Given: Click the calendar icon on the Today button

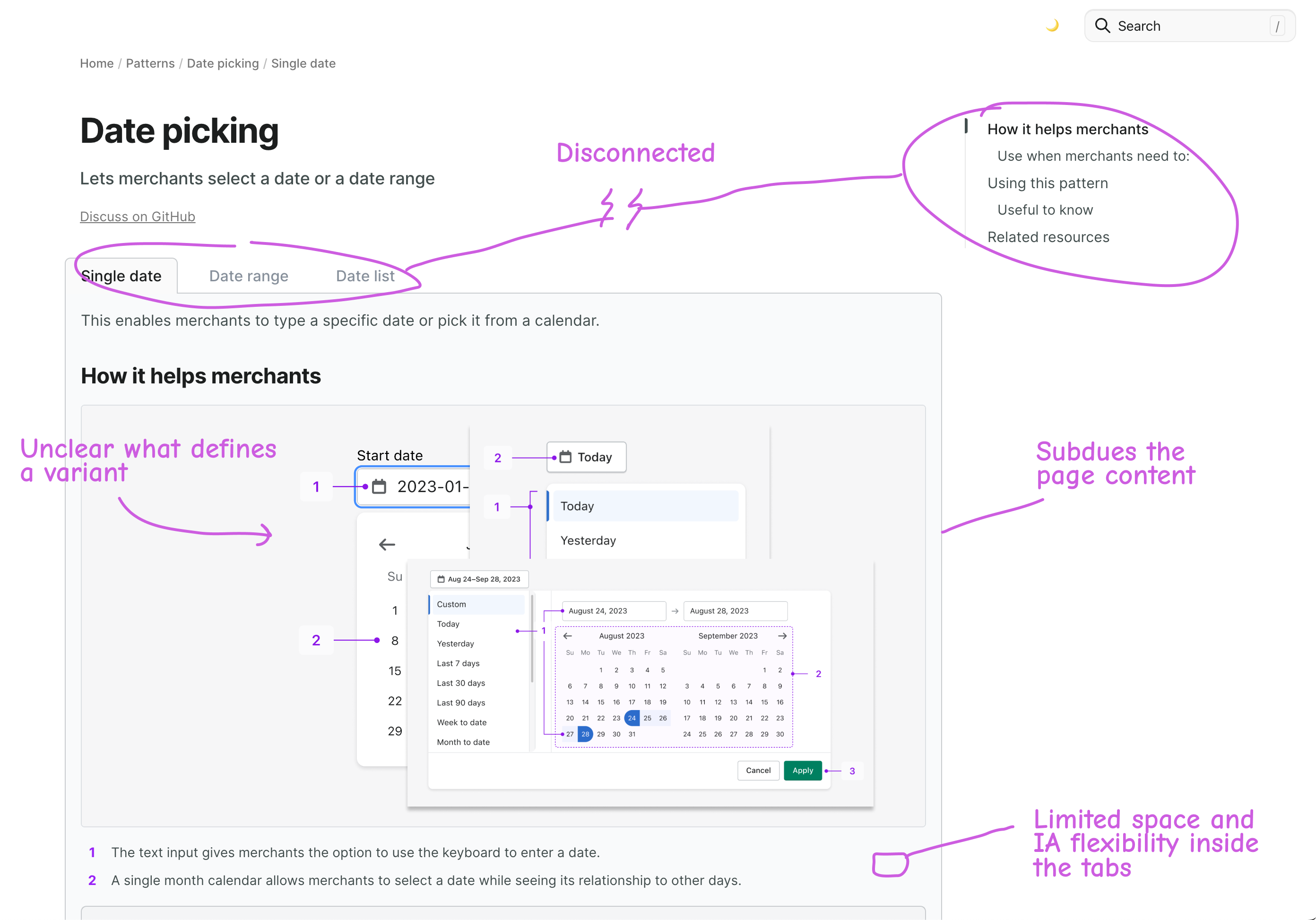Looking at the screenshot, I should [566, 457].
